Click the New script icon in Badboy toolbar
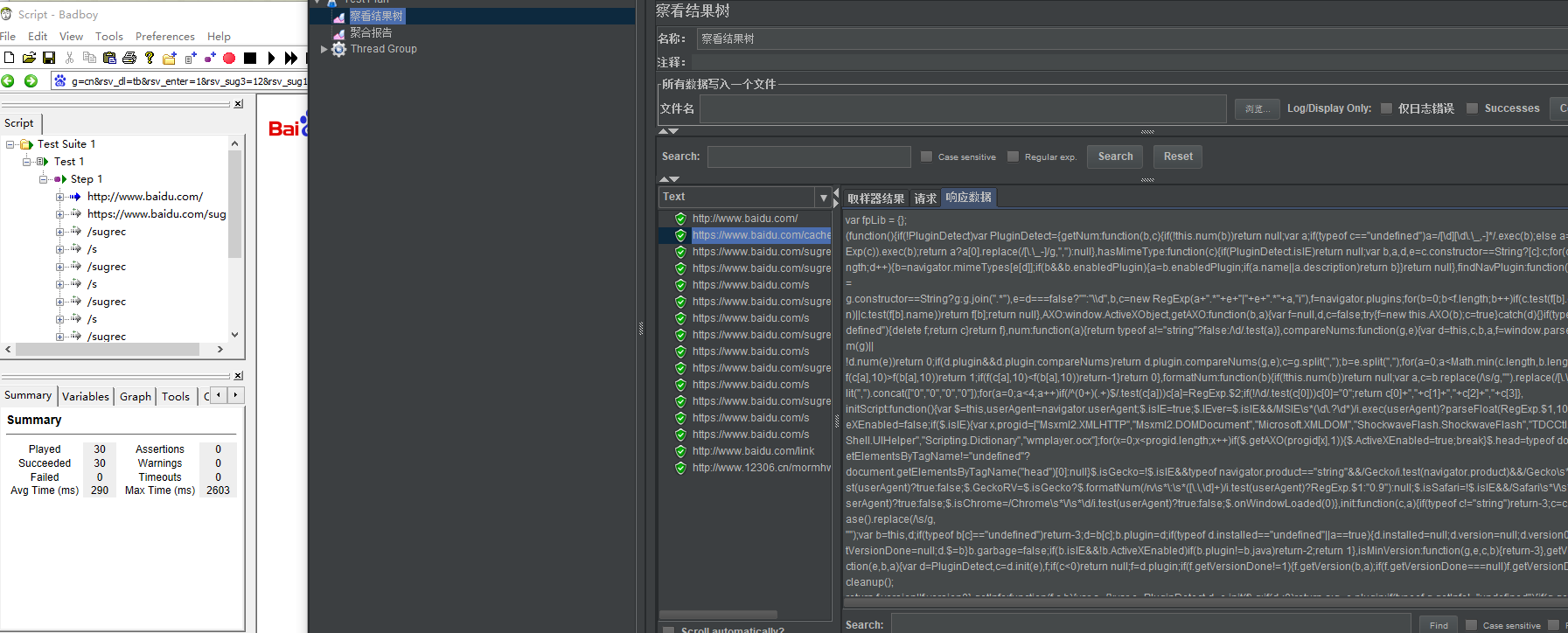 9,58
